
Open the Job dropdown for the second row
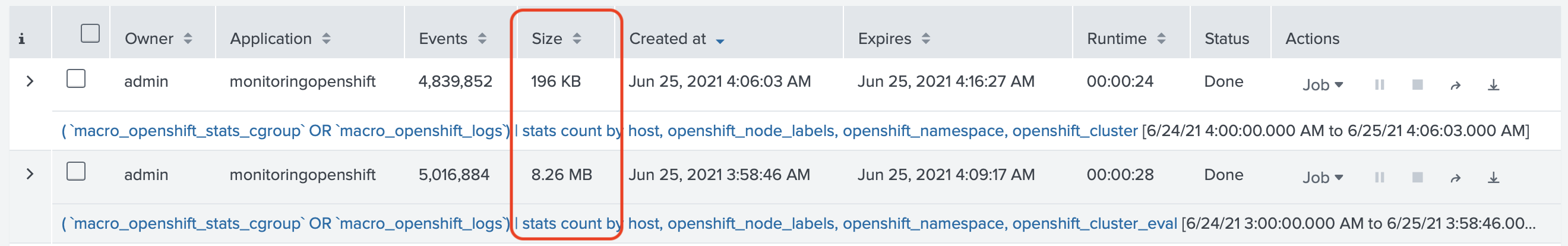coord(1322,177)
